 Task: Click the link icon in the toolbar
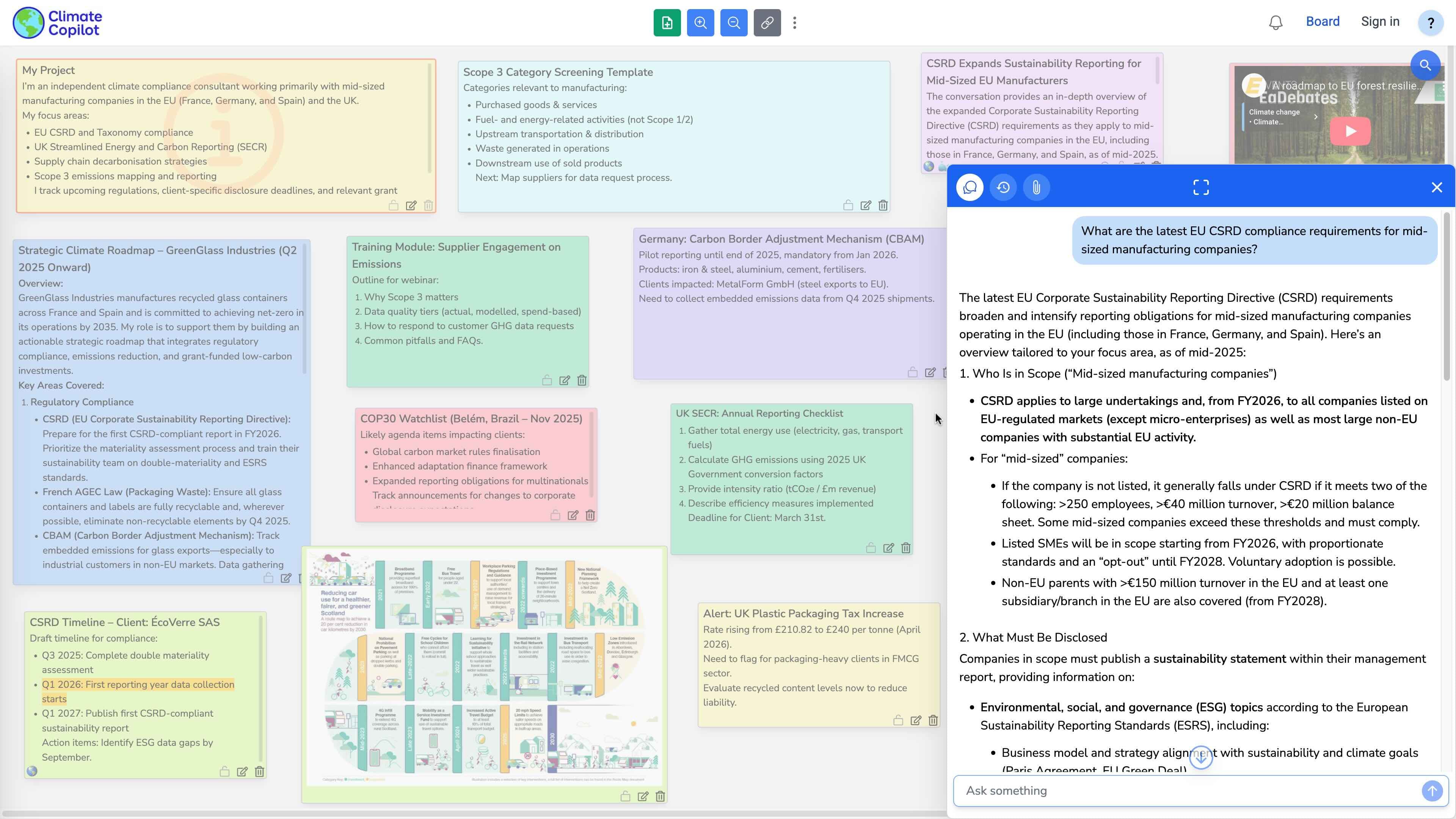point(767,23)
